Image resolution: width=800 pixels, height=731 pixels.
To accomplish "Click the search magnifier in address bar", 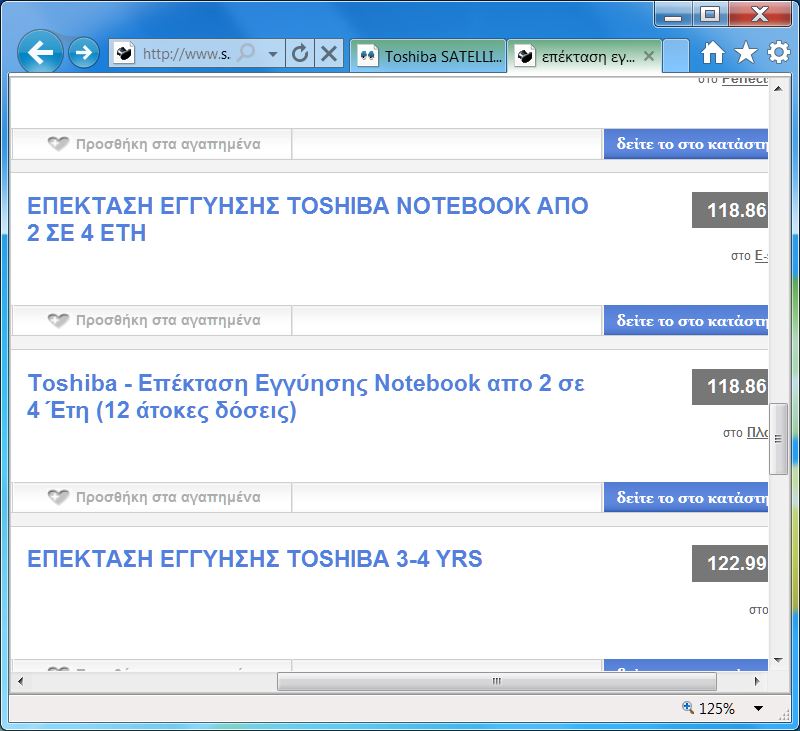I will [x=246, y=53].
